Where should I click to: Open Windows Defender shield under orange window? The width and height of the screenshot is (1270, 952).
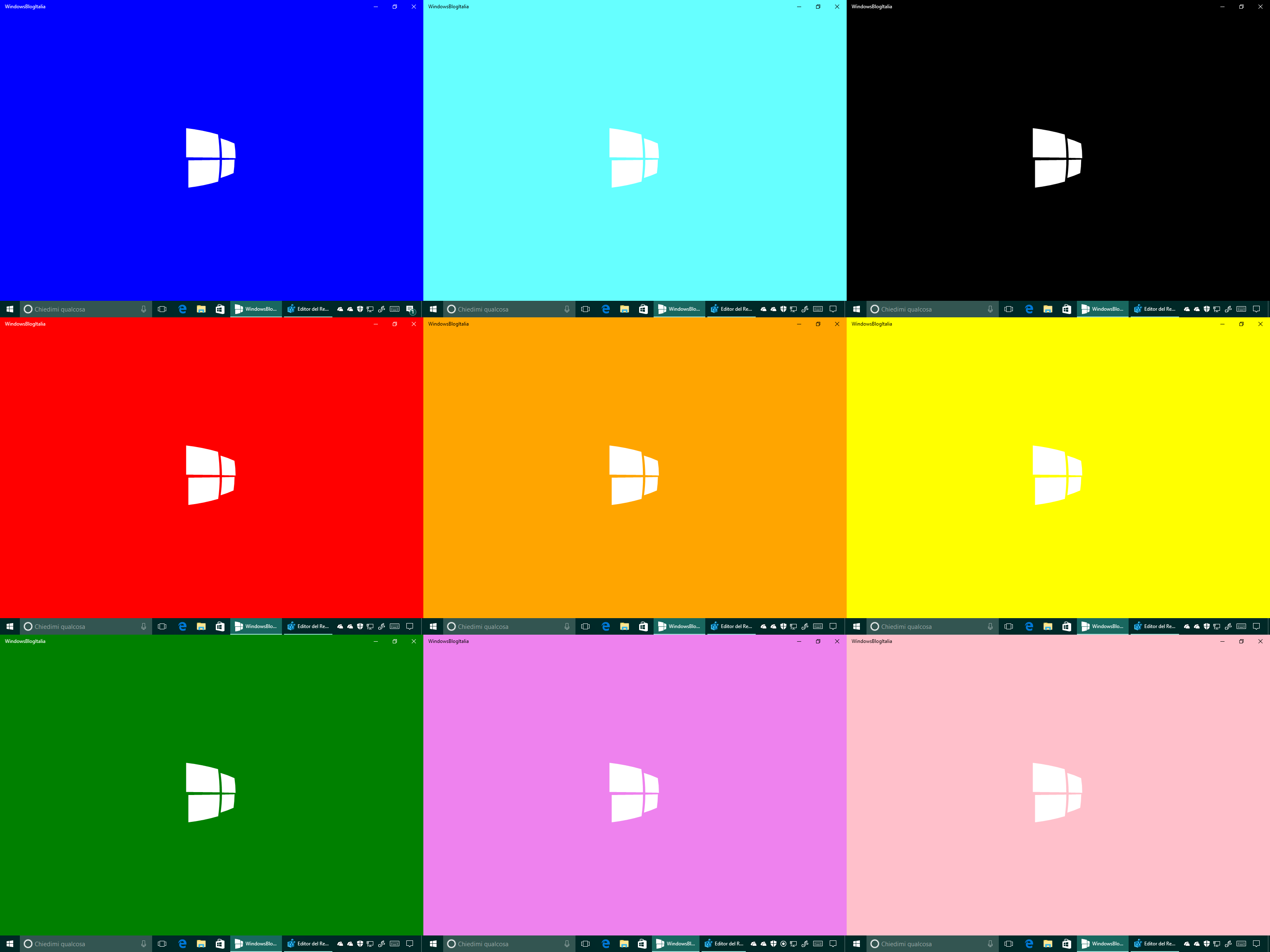point(783,627)
